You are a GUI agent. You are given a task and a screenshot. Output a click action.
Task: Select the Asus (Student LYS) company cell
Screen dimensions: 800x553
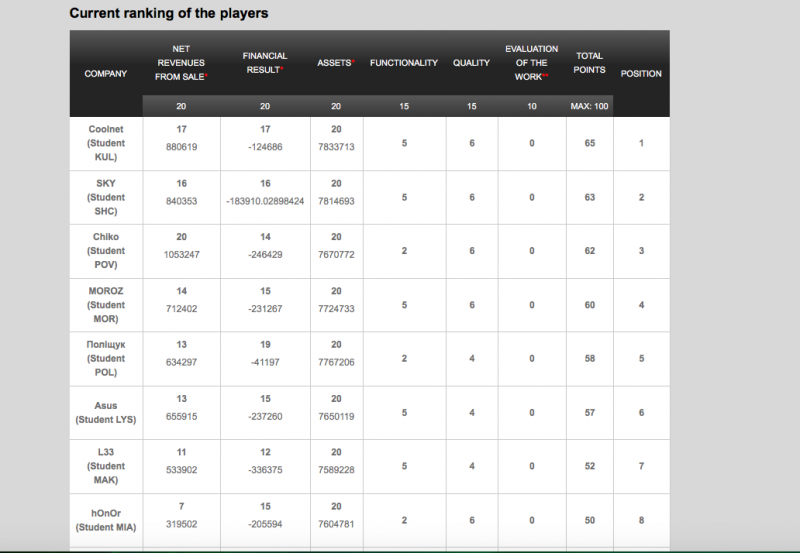click(x=105, y=412)
